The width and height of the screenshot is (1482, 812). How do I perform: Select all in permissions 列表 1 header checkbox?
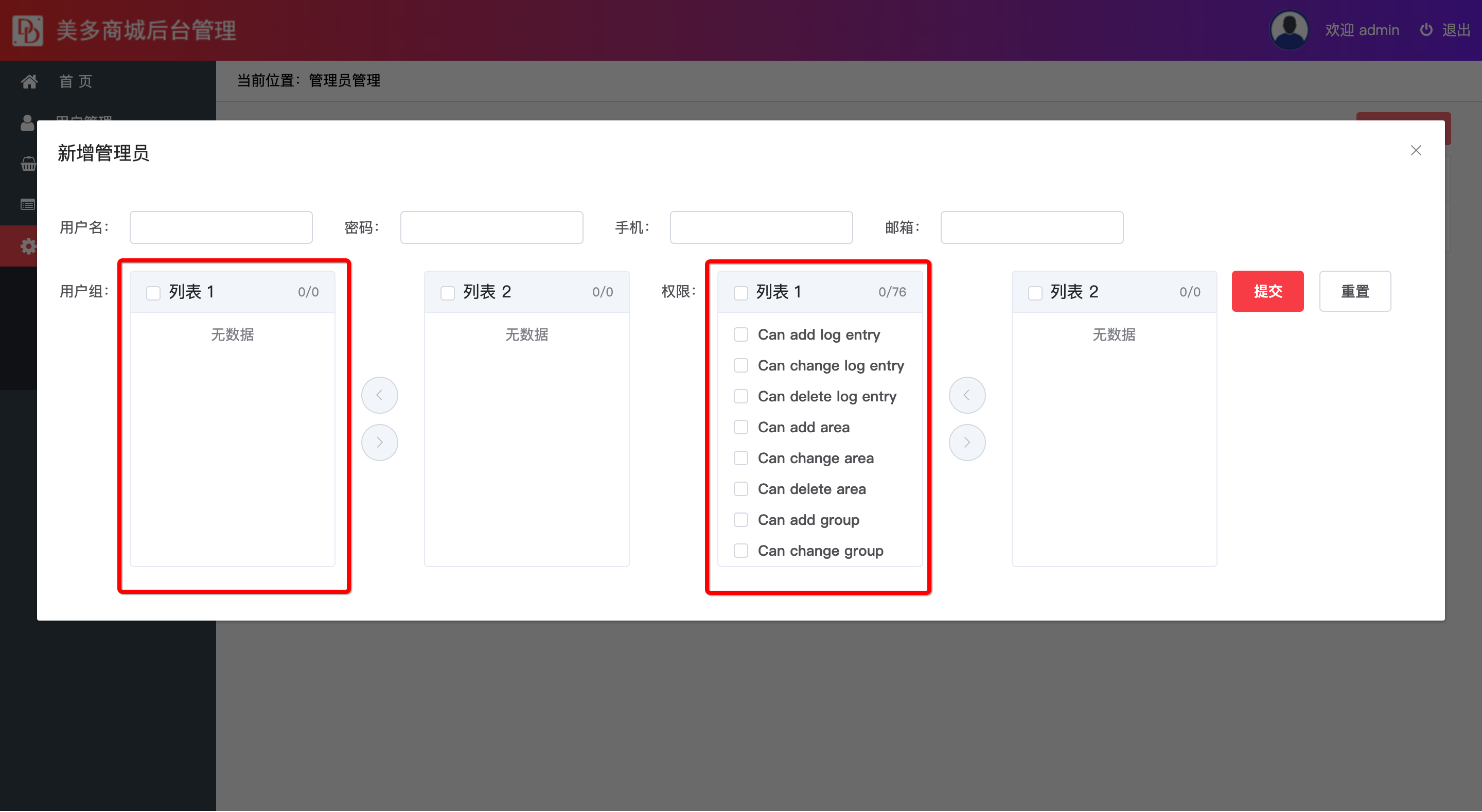point(740,292)
